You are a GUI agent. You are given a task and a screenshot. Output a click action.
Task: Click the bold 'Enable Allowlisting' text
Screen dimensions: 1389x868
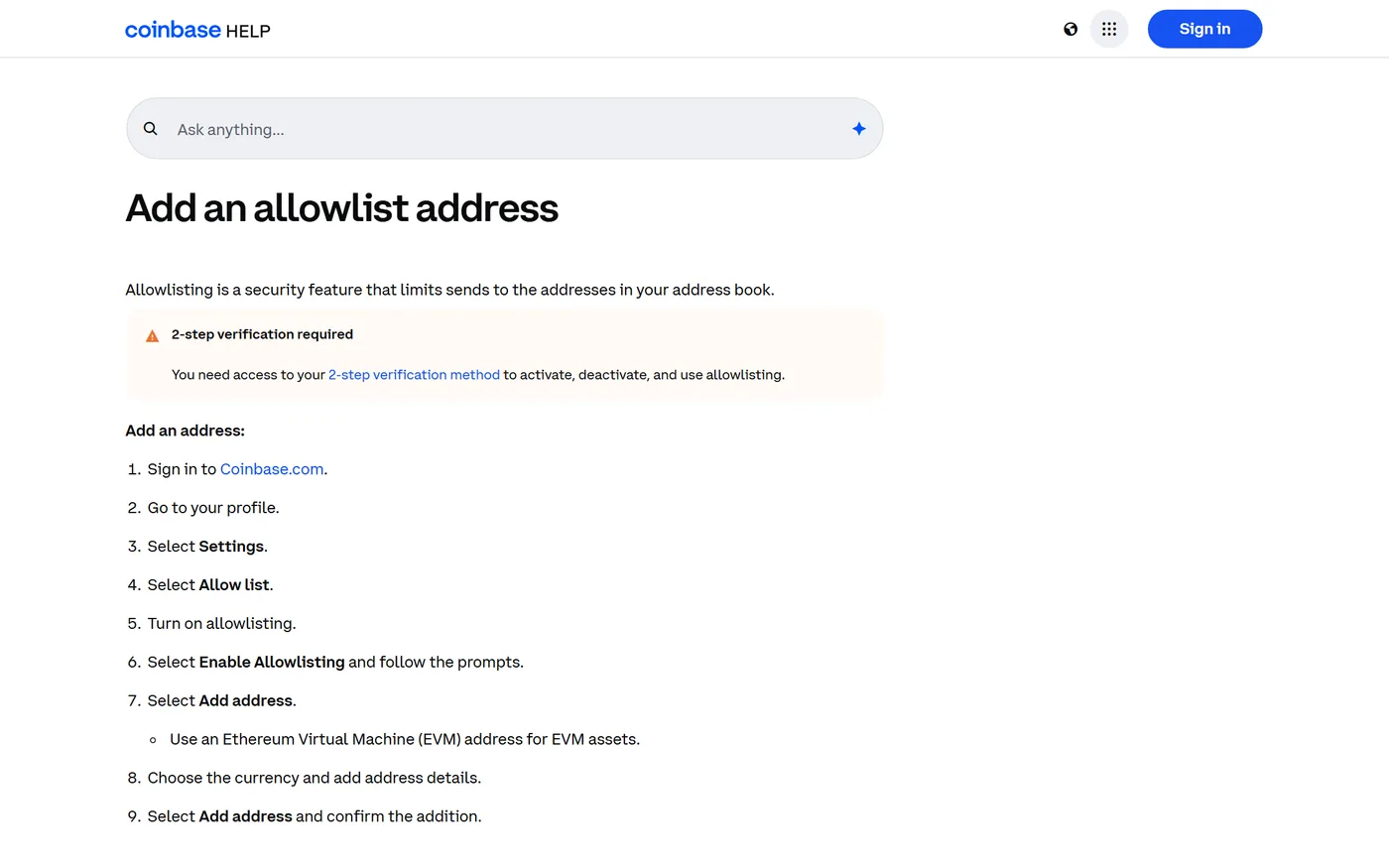[x=272, y=663]
